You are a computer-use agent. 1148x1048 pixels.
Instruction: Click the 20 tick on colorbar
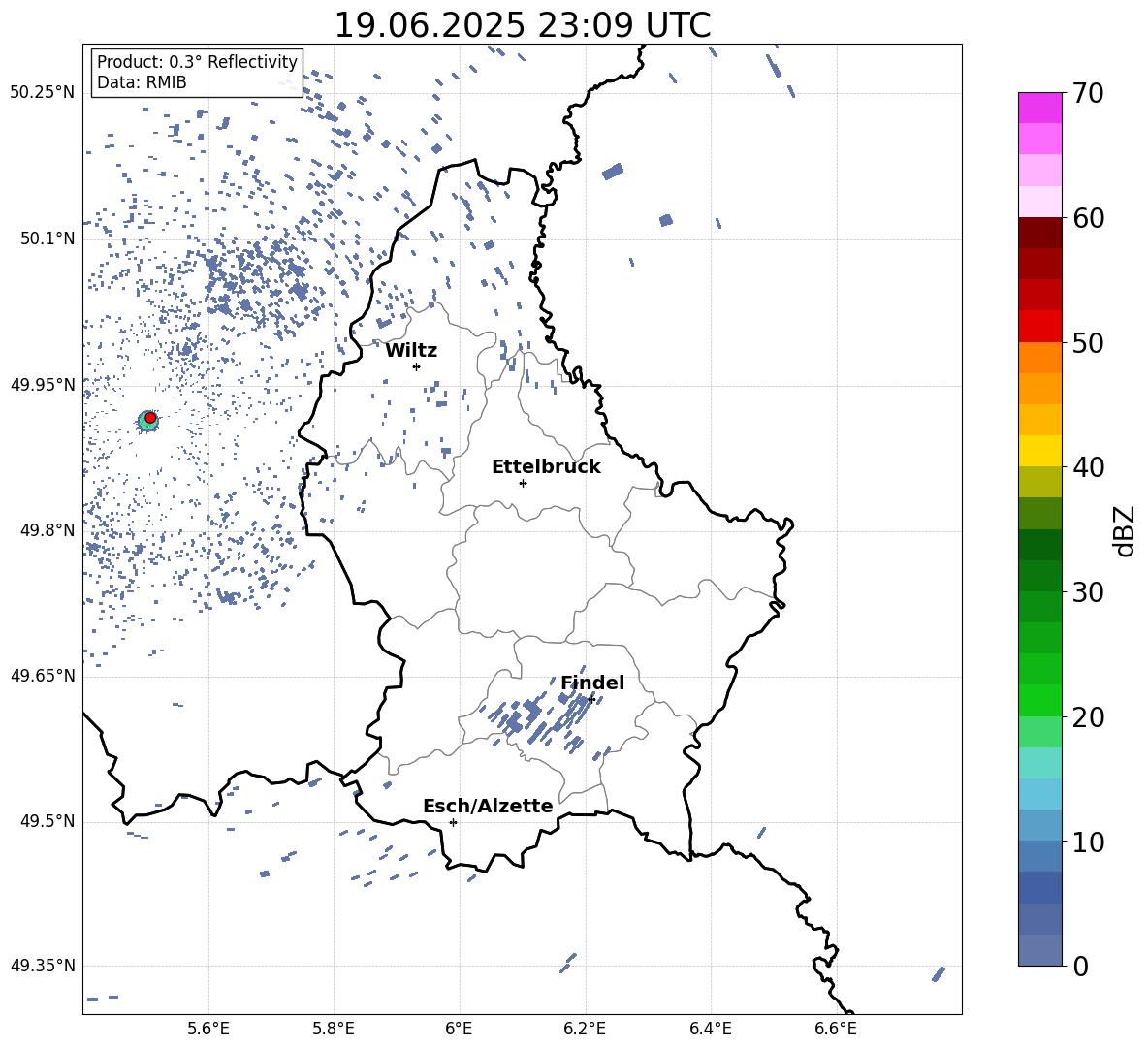[1088, 717]
